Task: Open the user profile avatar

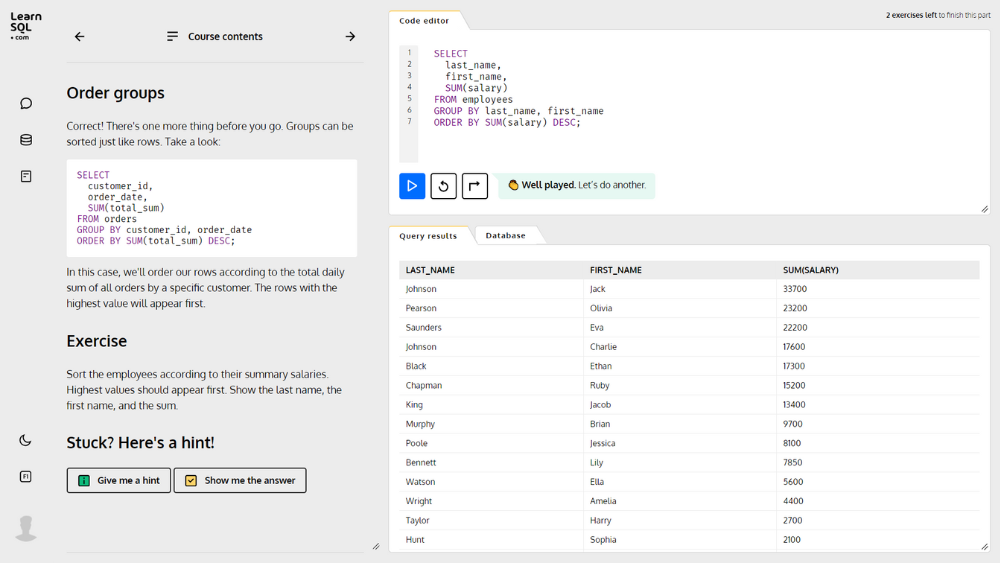Action: point(26,528)
